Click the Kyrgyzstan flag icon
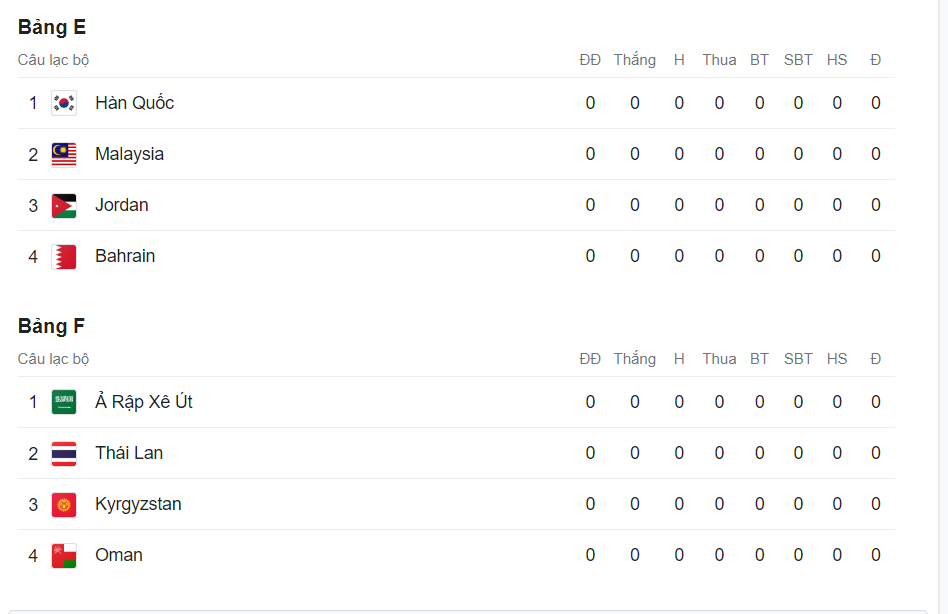Screen dimensions: 948x614 (64, 504)
